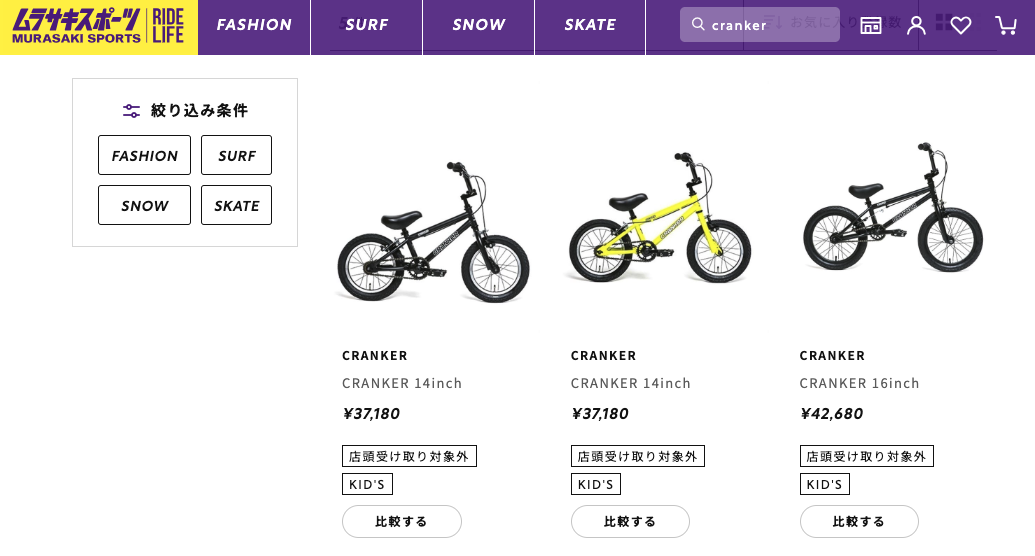Click the search field containing cranker
The width and height of the screenshot is (1035, 556).
click(770, 25)
